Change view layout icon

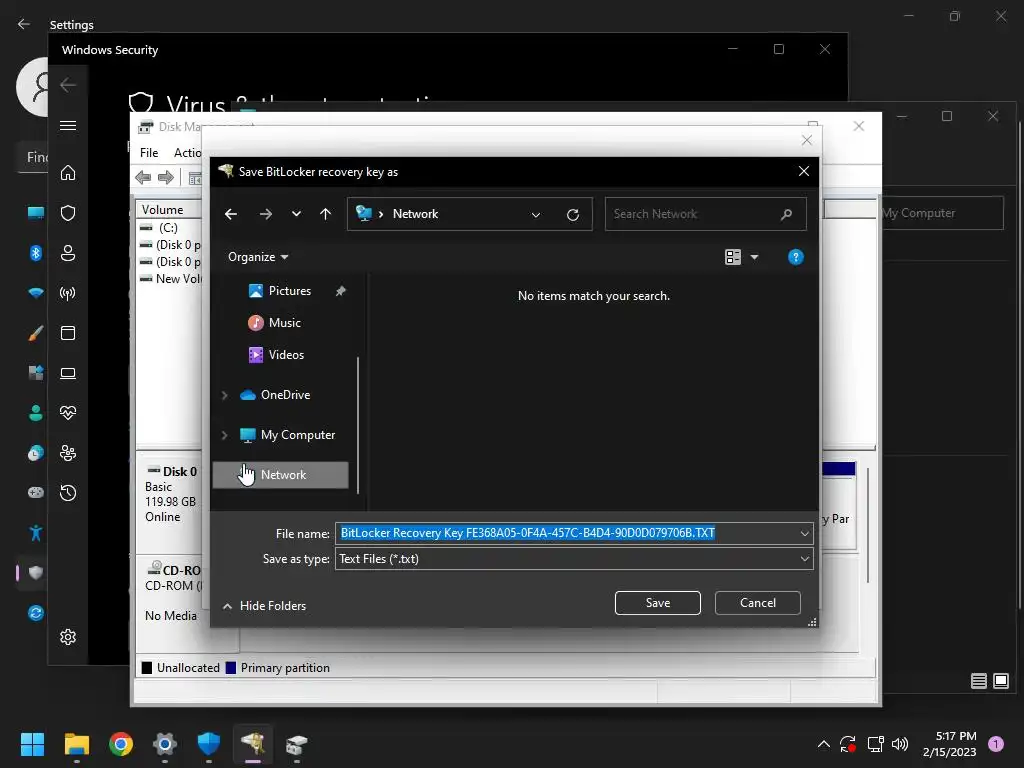click(x=733, y=257)
